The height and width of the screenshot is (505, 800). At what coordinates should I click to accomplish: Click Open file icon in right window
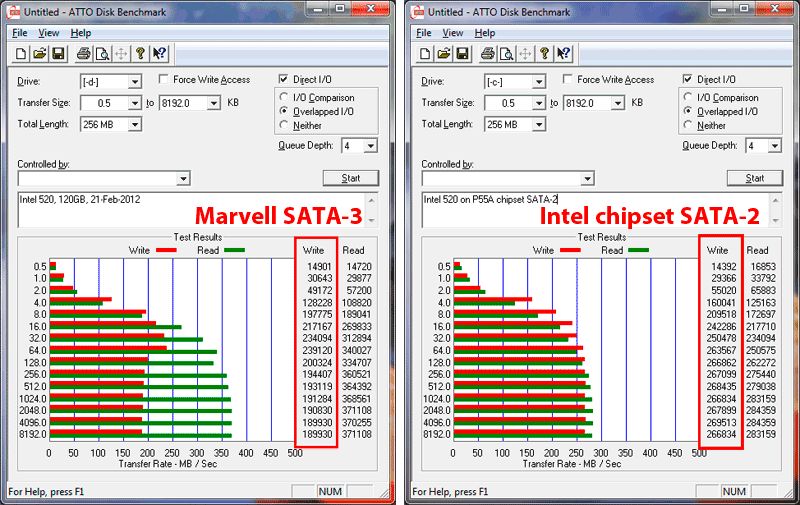443,54
